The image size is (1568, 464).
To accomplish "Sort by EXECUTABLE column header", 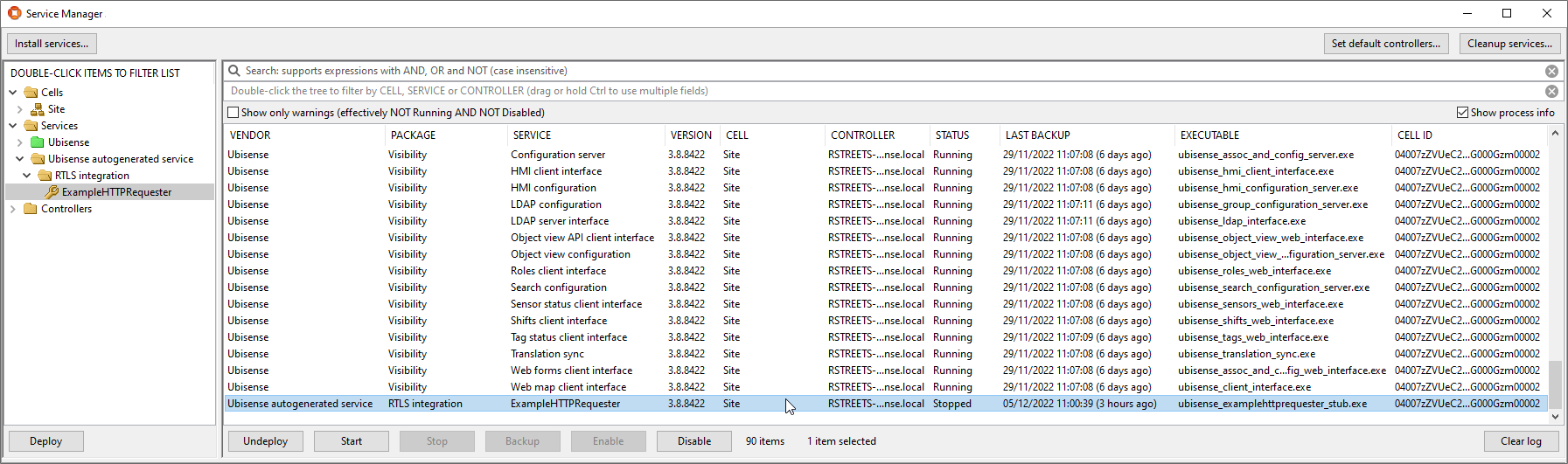I will (x=1283, y=135).
